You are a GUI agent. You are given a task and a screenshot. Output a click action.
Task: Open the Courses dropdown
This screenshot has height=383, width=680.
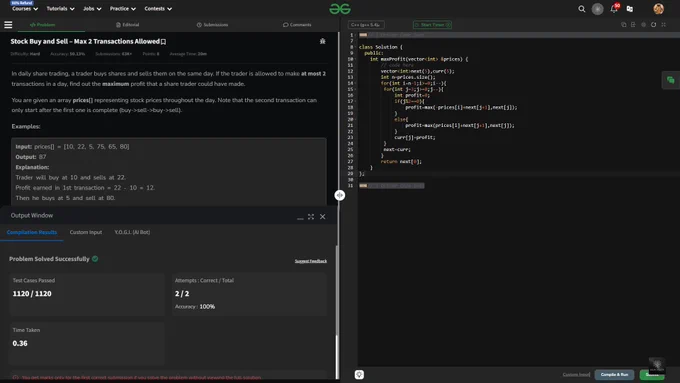[25, 9]
